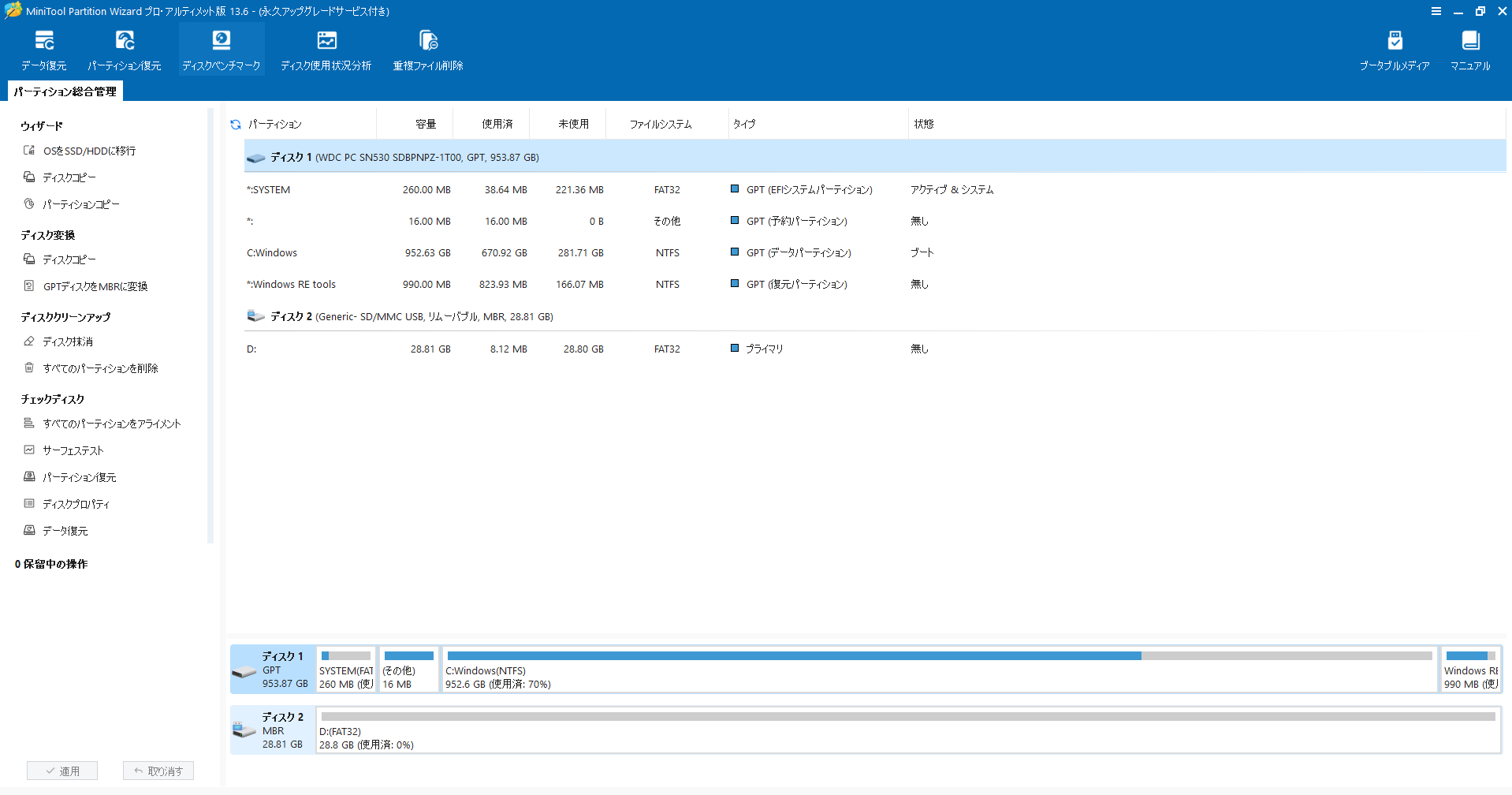1512x795 pixels.
Task: Select ディスク 2 header row in list
Action: coord(875,317)
